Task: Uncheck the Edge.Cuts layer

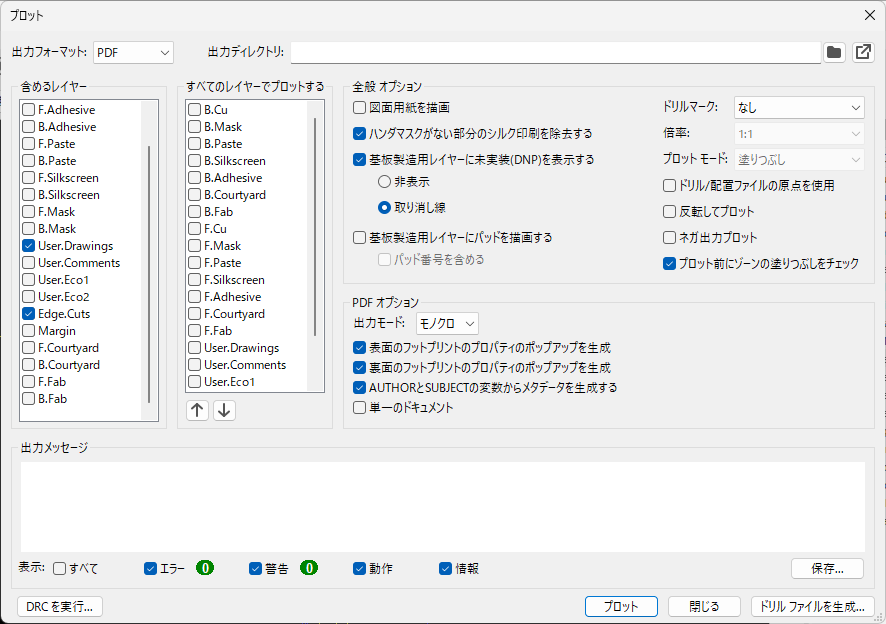Action: point(29,314)
